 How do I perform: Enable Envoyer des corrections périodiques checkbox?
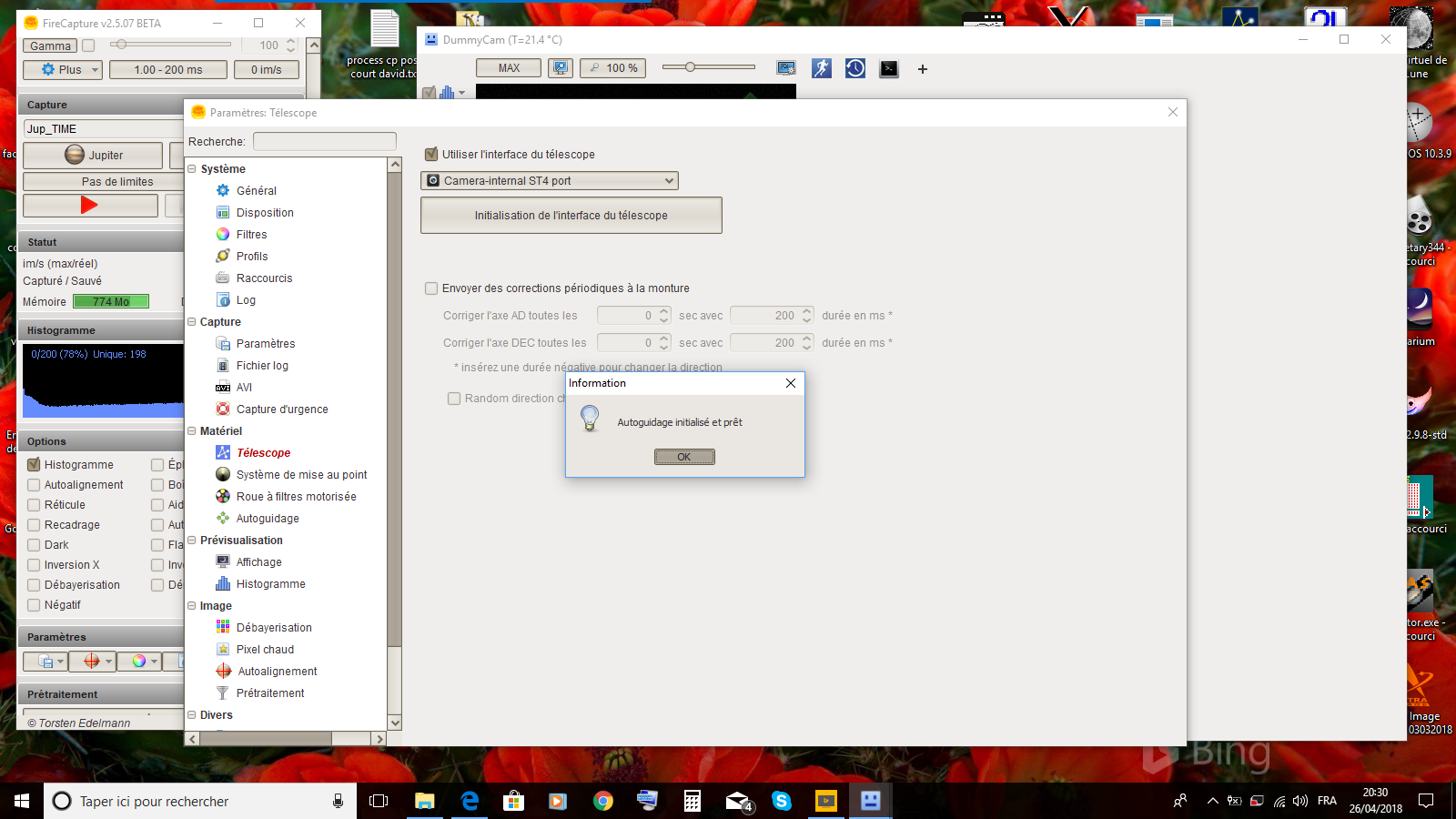pos(431,288)
